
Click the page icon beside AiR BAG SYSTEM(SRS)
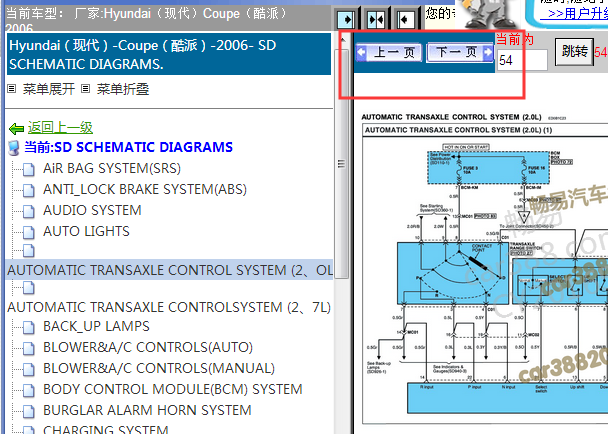28,169
